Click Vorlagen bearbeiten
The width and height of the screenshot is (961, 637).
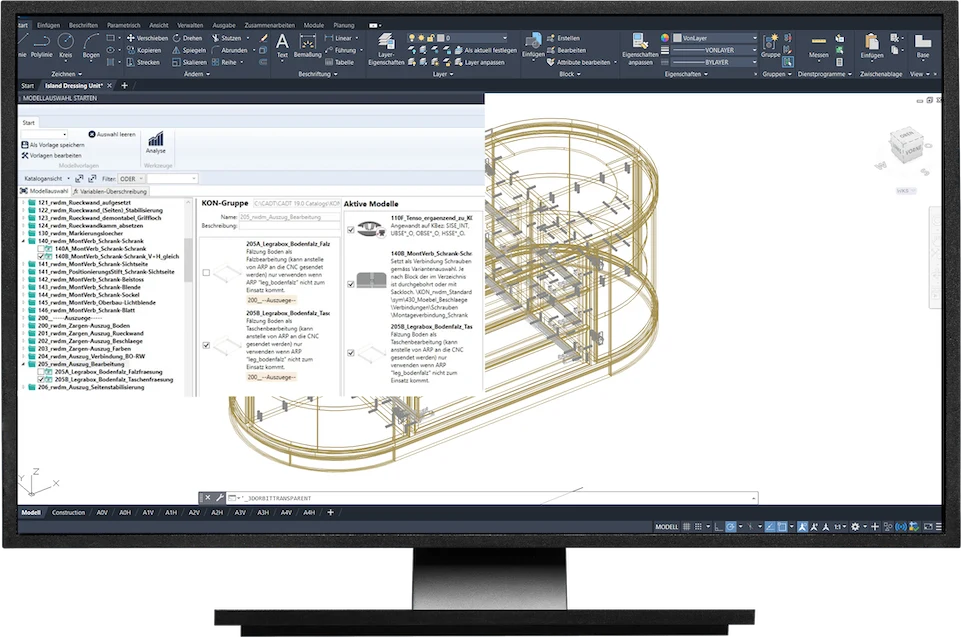tap(51, 156)
